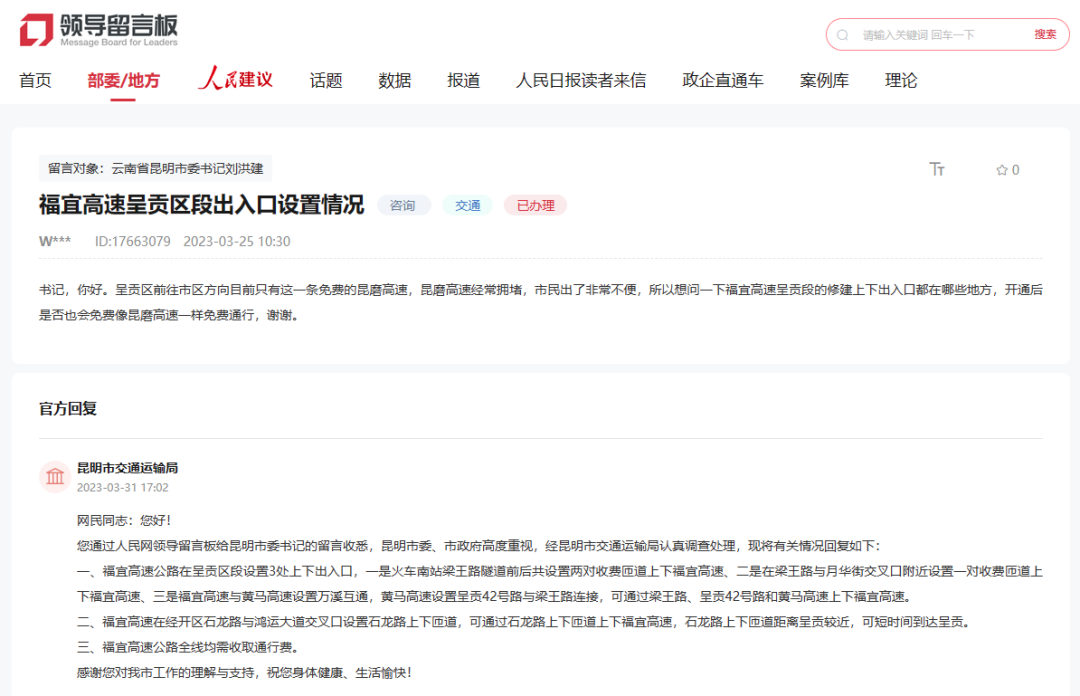The width and height of the screenshot is (1080, 696).
Task: Click the institution avatar beside 昆明市交通运输局
Action: (x=55, y=477)
